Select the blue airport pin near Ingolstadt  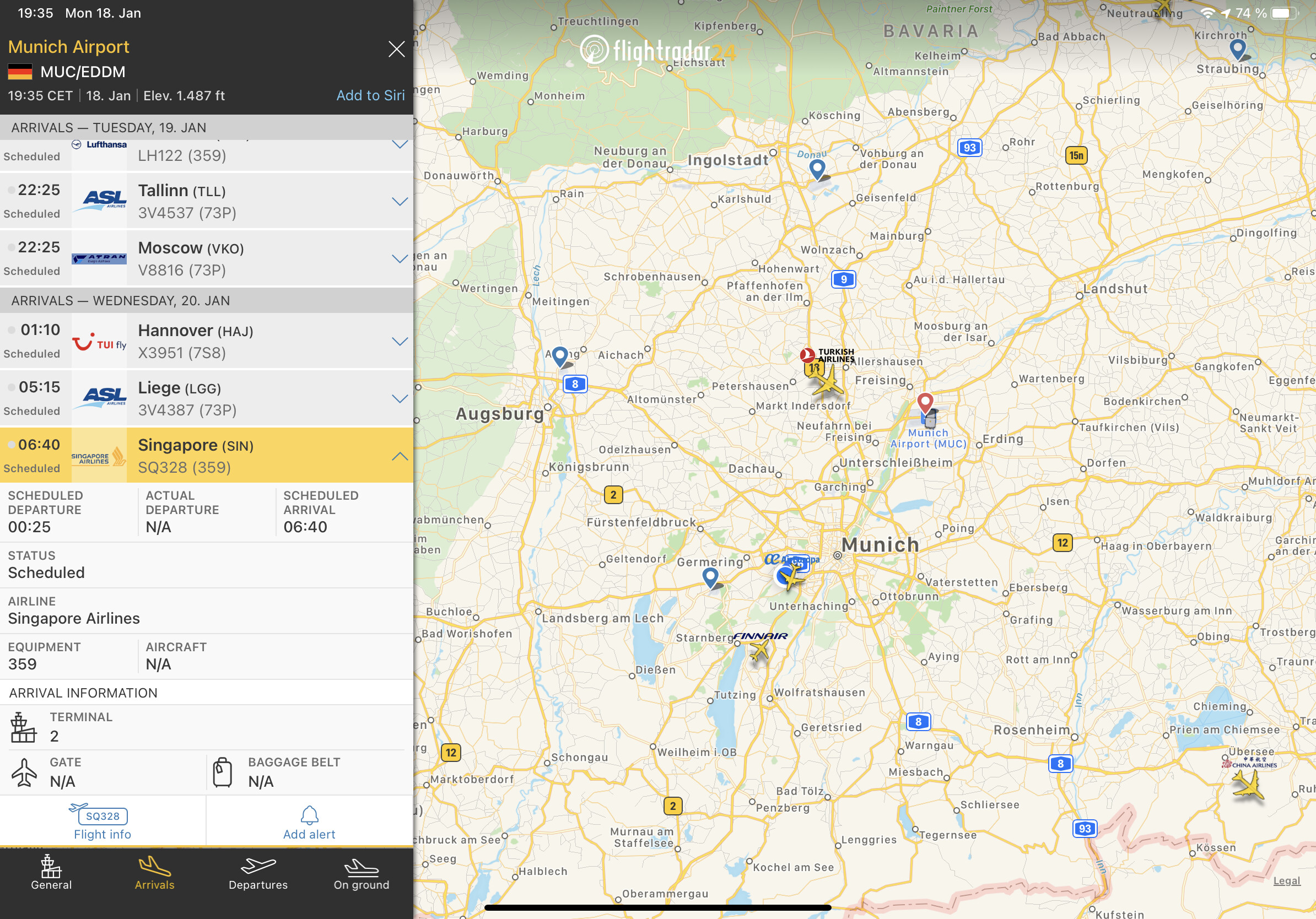pos(817,169)
